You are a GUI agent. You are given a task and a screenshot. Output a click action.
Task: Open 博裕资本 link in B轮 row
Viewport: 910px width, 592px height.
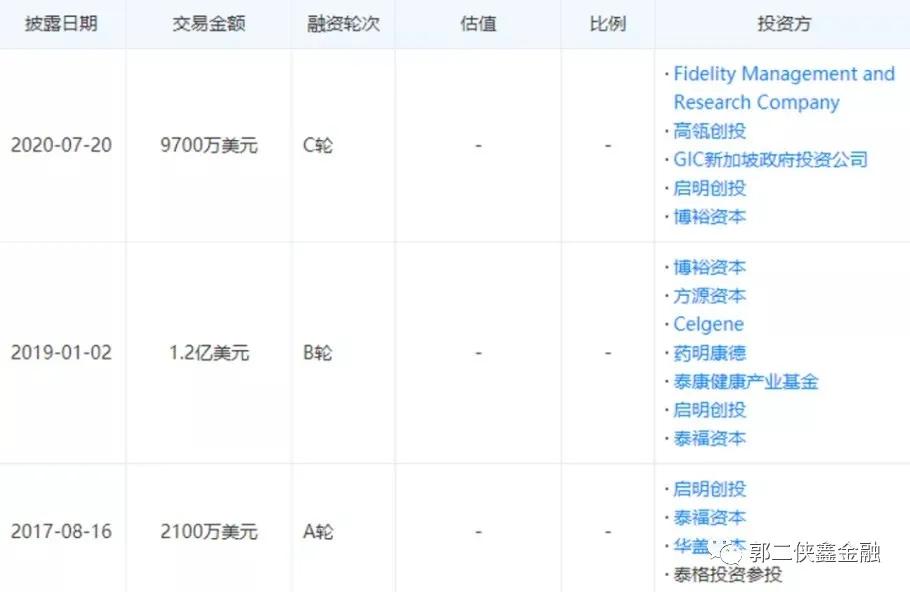coord(709,267)
